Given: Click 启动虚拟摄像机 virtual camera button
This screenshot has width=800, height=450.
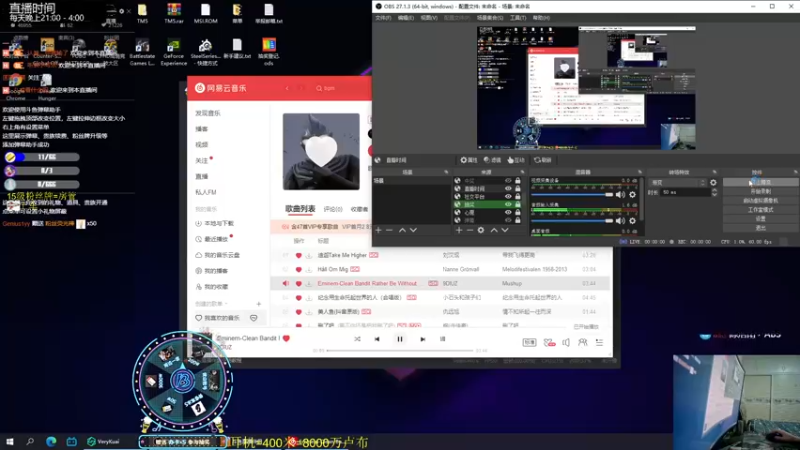Looking at the screenshot, I should (x=761, y=201).
